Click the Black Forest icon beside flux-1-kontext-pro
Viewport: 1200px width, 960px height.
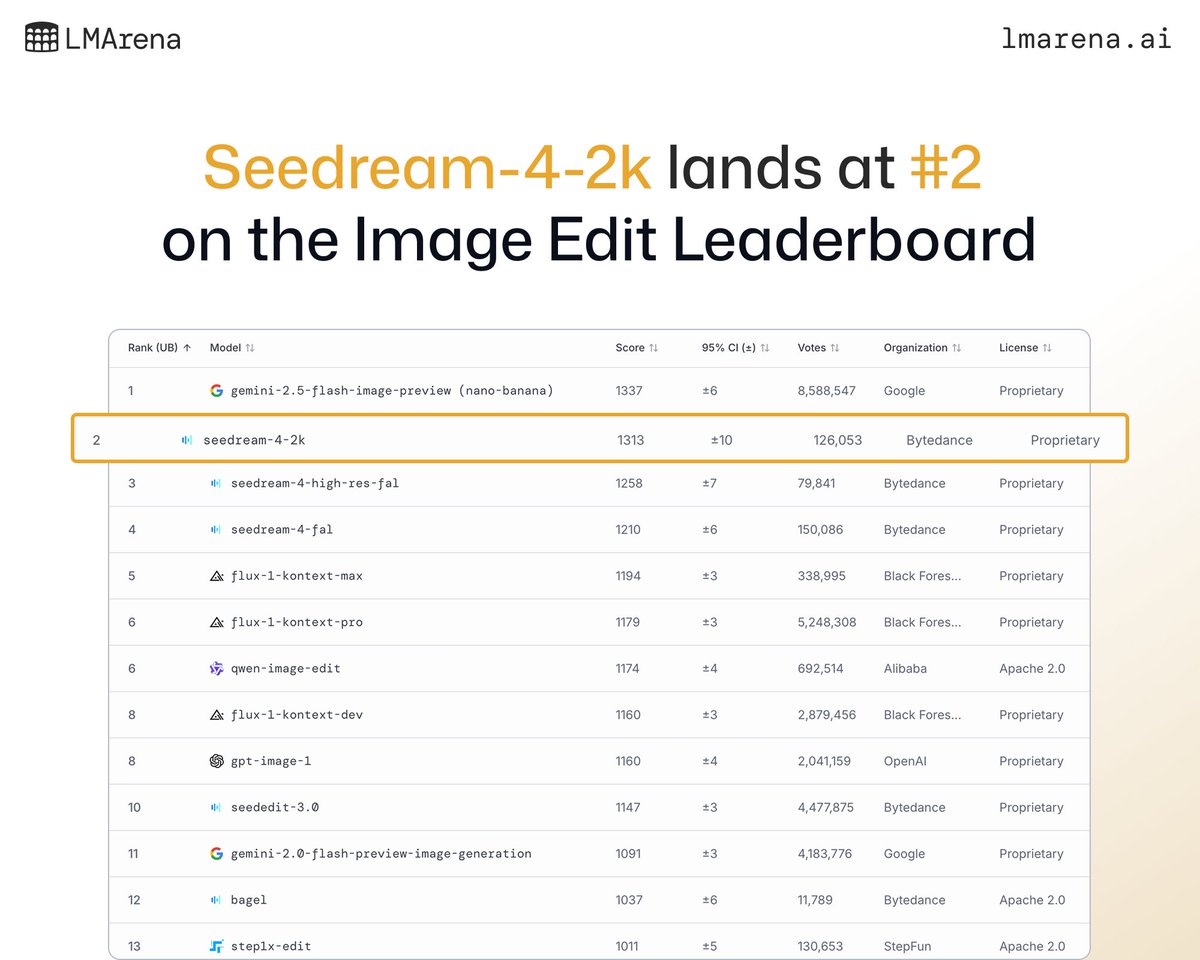pos(216,622)
